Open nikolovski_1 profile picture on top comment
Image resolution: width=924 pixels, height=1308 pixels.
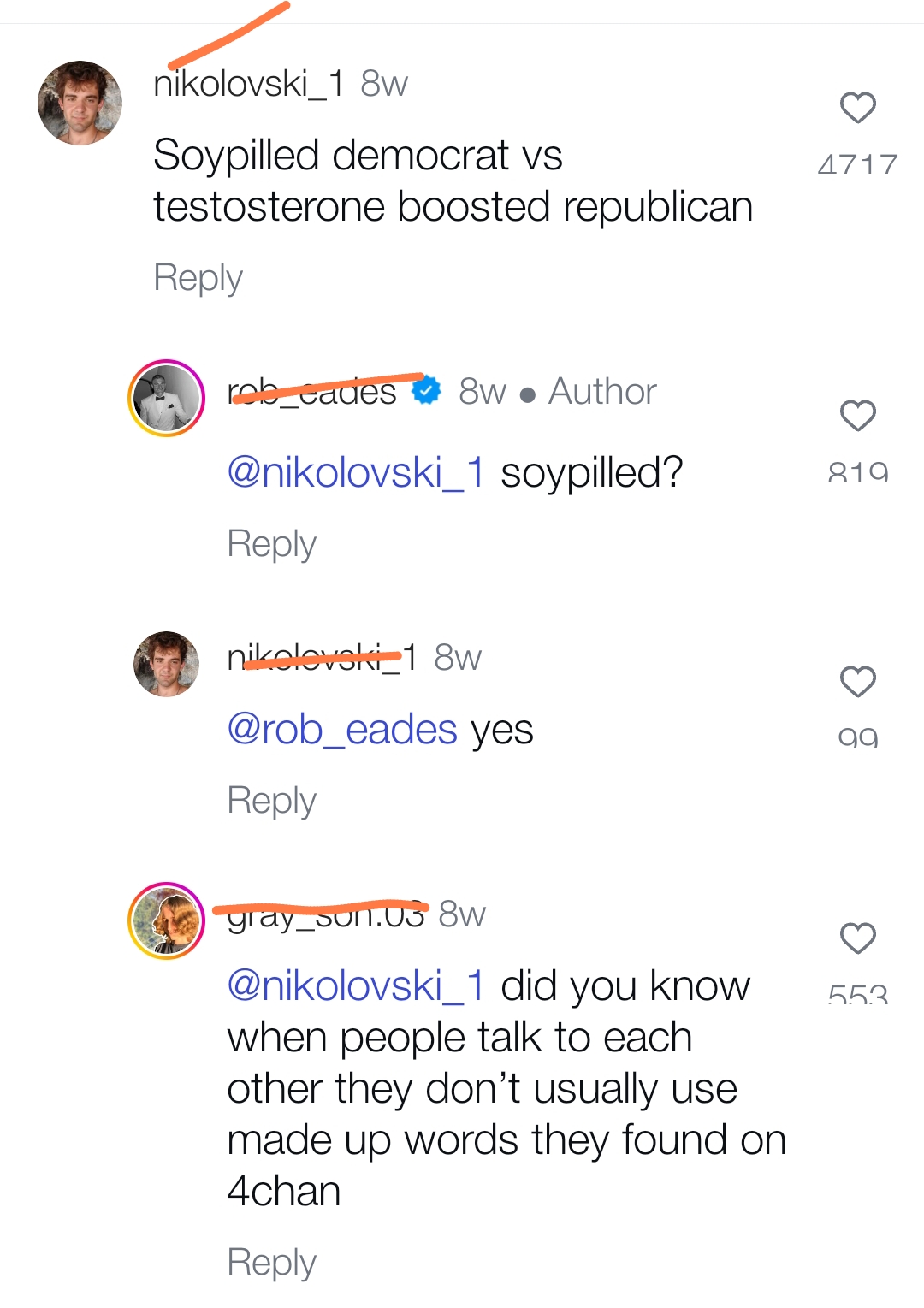pyautogui.click(x=80, y=103)
